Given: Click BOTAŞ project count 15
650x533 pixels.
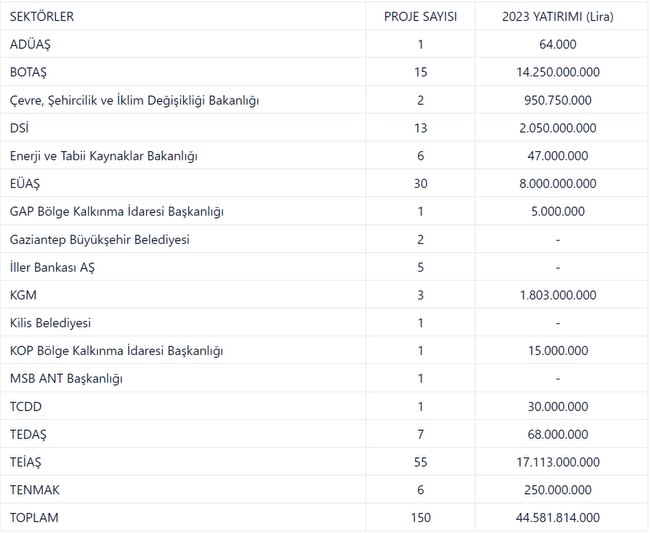Looking at the screenshot, I should [420, 72].
